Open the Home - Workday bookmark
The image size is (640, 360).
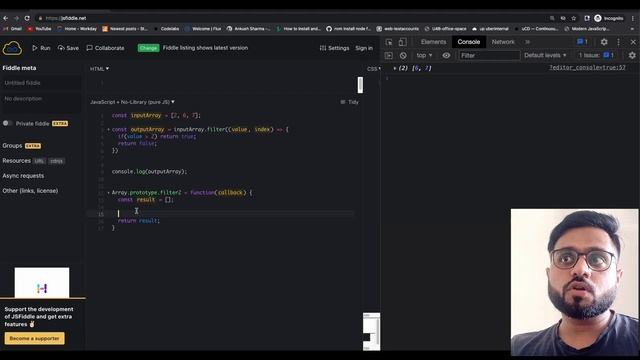pos(77,29)
